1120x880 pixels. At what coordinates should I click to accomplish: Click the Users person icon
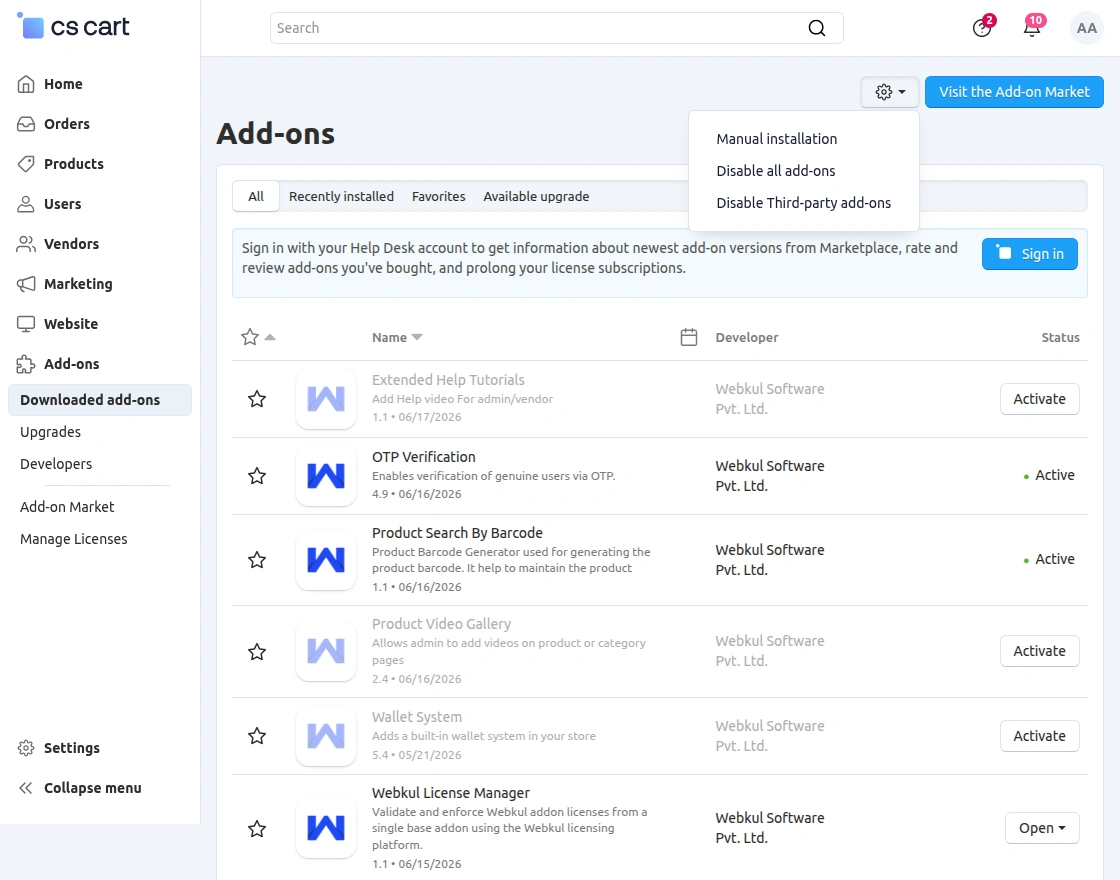26,204
